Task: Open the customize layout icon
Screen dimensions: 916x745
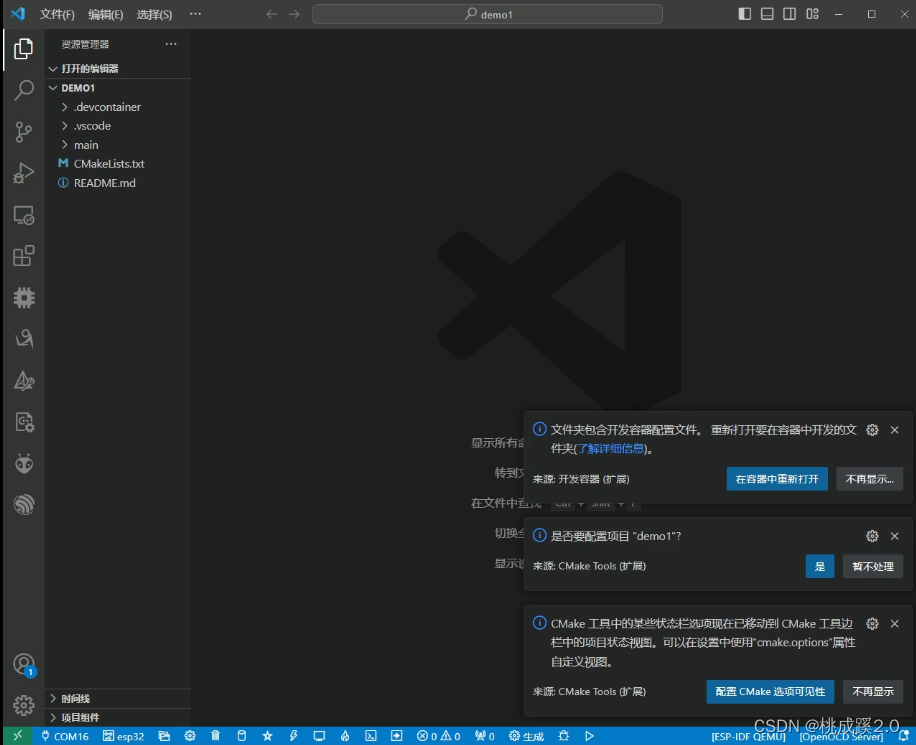Action: coord(812,14)
